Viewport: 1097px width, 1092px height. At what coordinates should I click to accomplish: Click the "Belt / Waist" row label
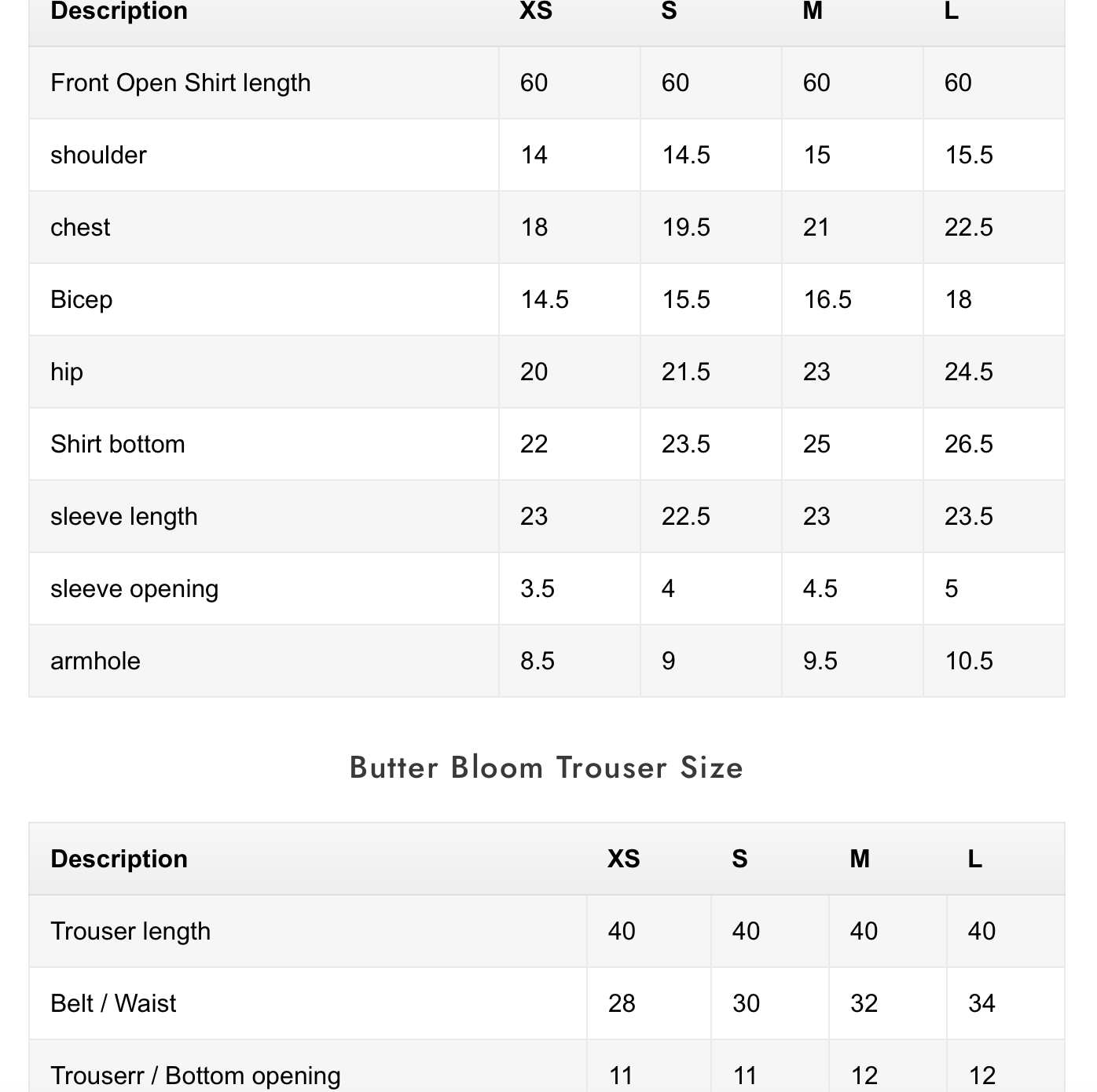(113, 1003)
